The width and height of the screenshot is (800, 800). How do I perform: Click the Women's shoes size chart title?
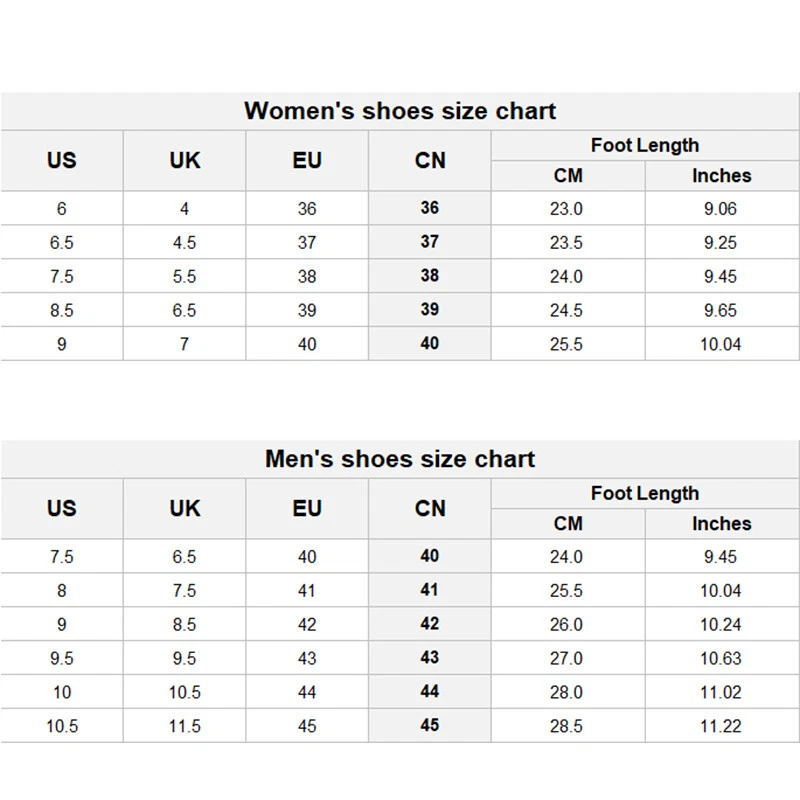pyautogui.click(x=400, y=111)
